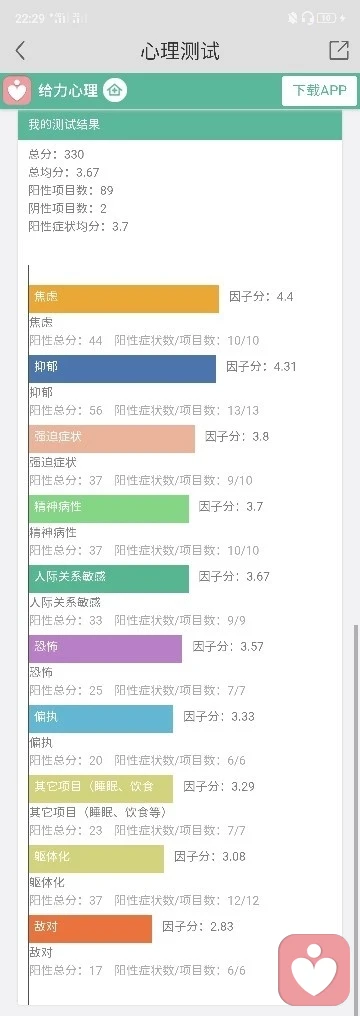
Task: Tap the 心理测试 page title
Action: point(180,51)
